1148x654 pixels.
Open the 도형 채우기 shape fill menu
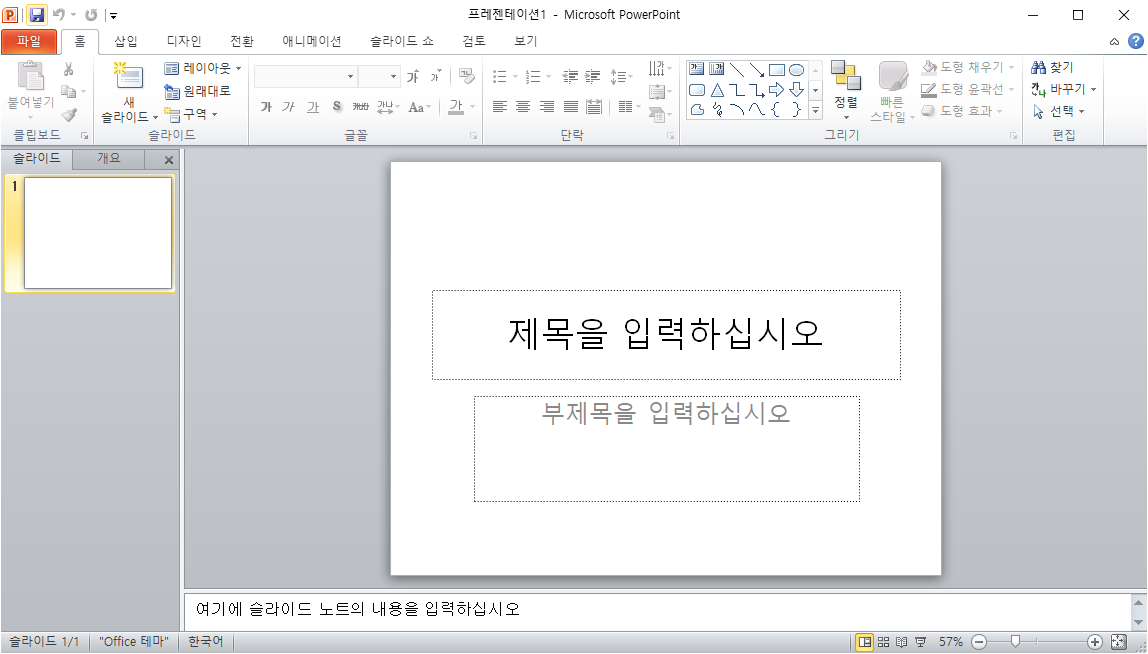coord(968,67)
